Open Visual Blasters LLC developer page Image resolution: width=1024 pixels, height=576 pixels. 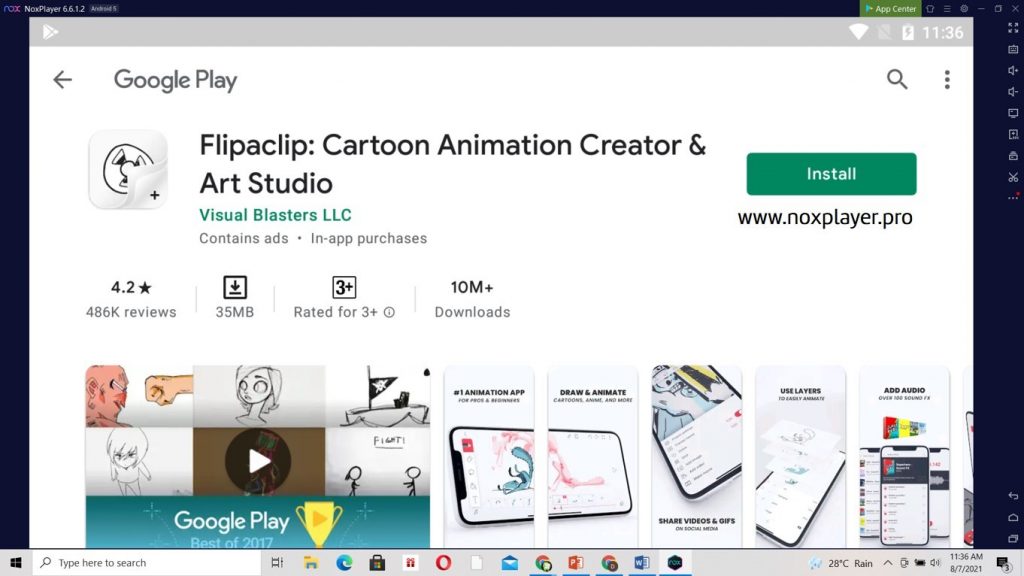pos(275,215)
